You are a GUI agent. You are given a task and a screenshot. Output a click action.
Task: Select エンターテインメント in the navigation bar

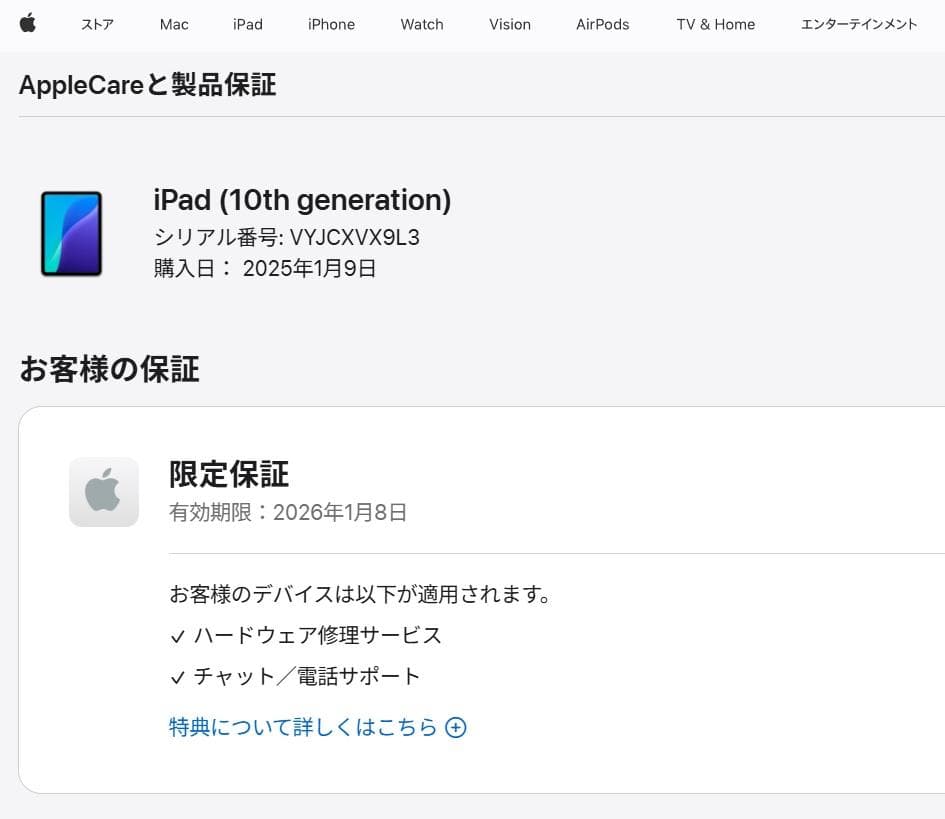point(858,24)
